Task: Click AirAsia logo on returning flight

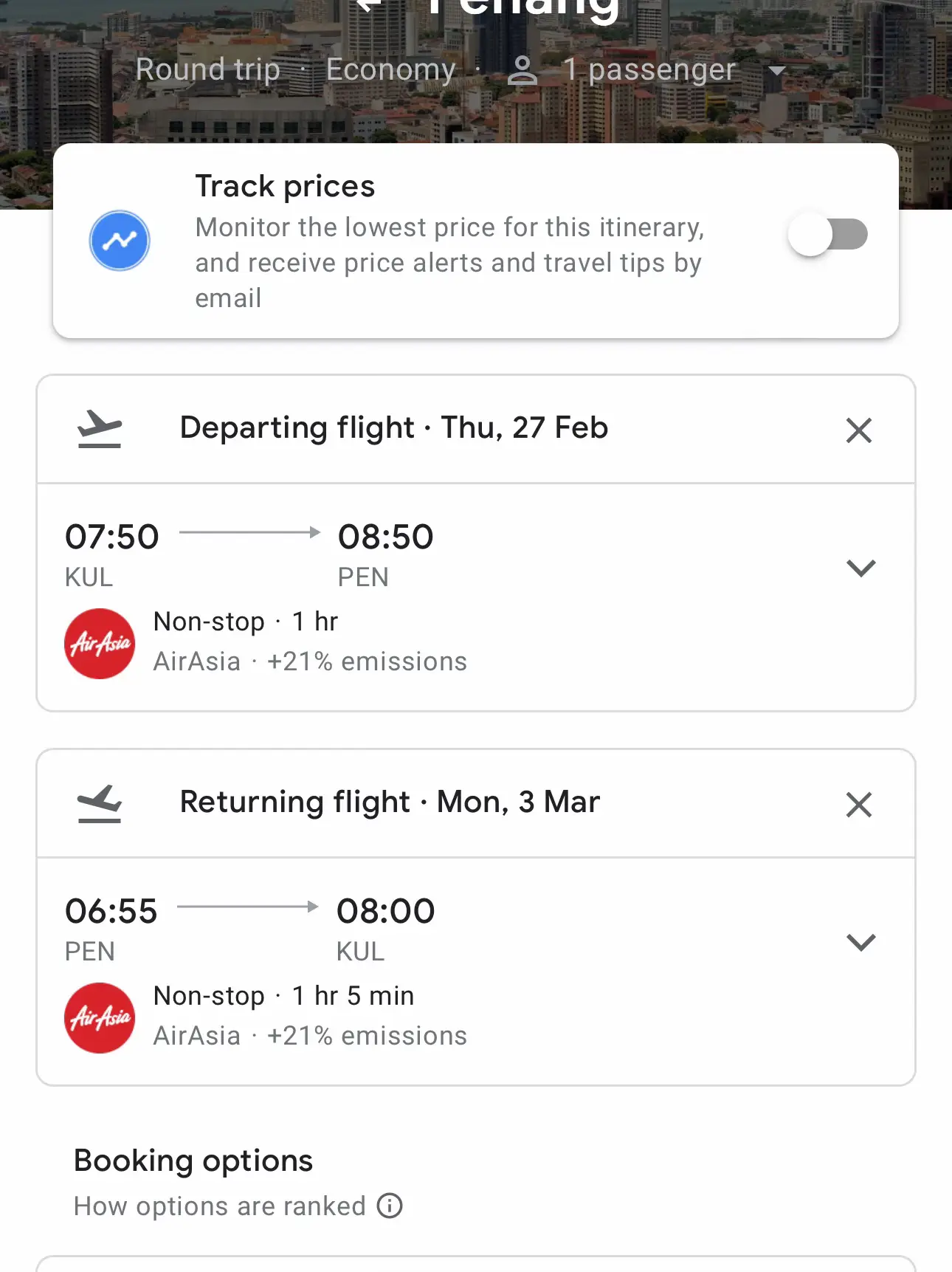Action: (100, 1018)
